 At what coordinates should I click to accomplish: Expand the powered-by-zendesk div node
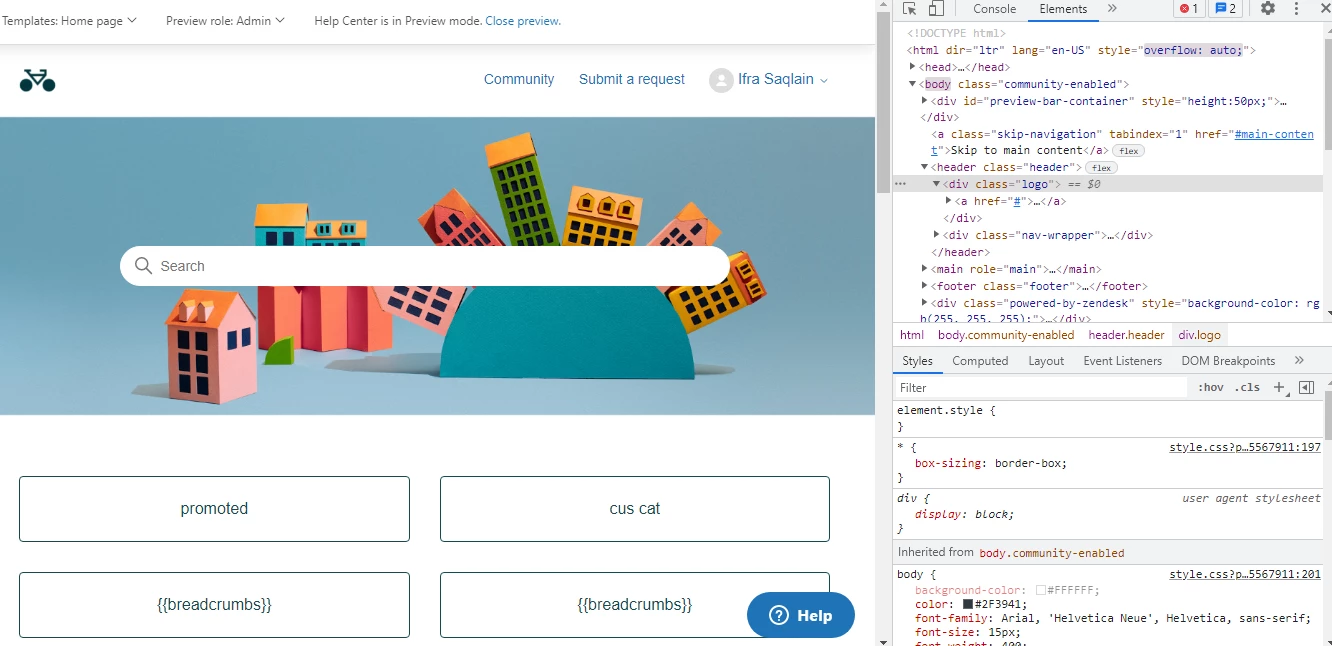tap(925, 303)
